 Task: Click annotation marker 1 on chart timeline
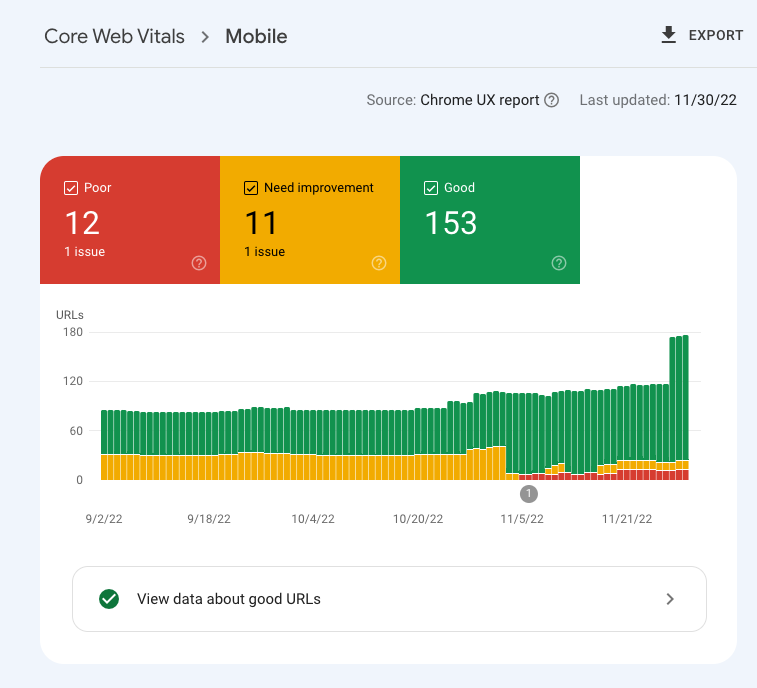529,493
